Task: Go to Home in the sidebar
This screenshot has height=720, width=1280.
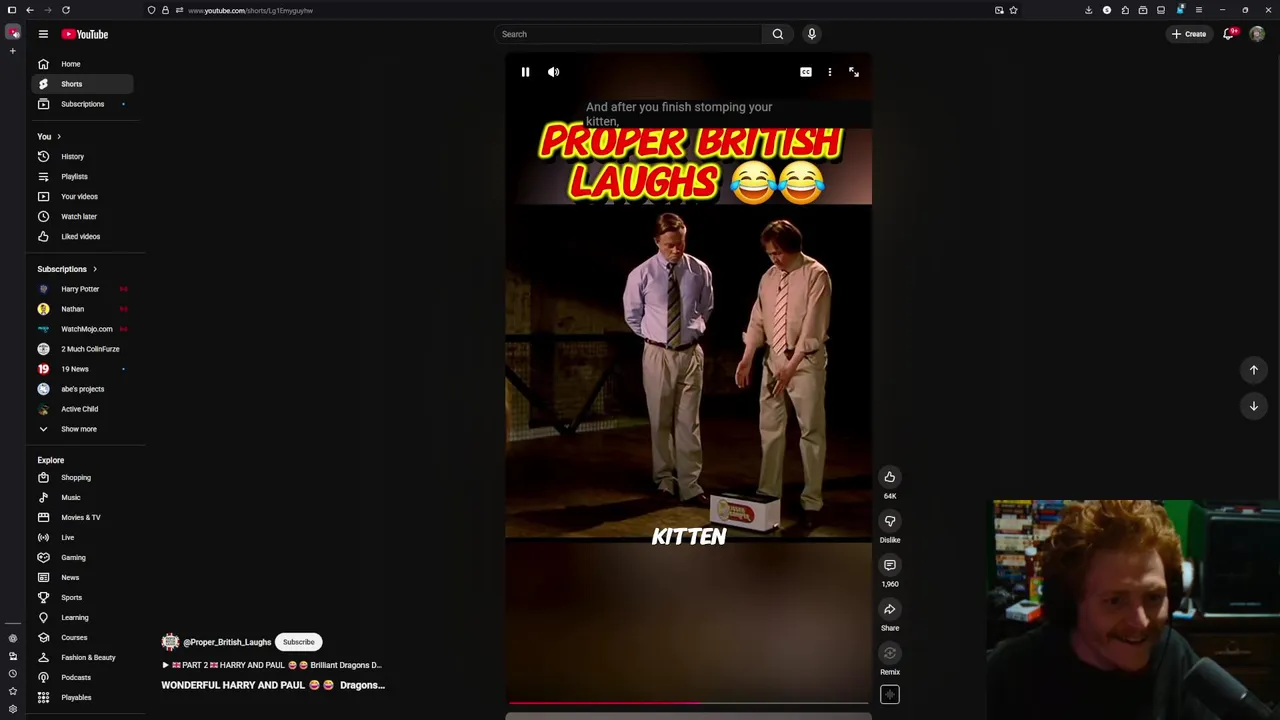Action: pyautogui.click(x=83, y=64)
